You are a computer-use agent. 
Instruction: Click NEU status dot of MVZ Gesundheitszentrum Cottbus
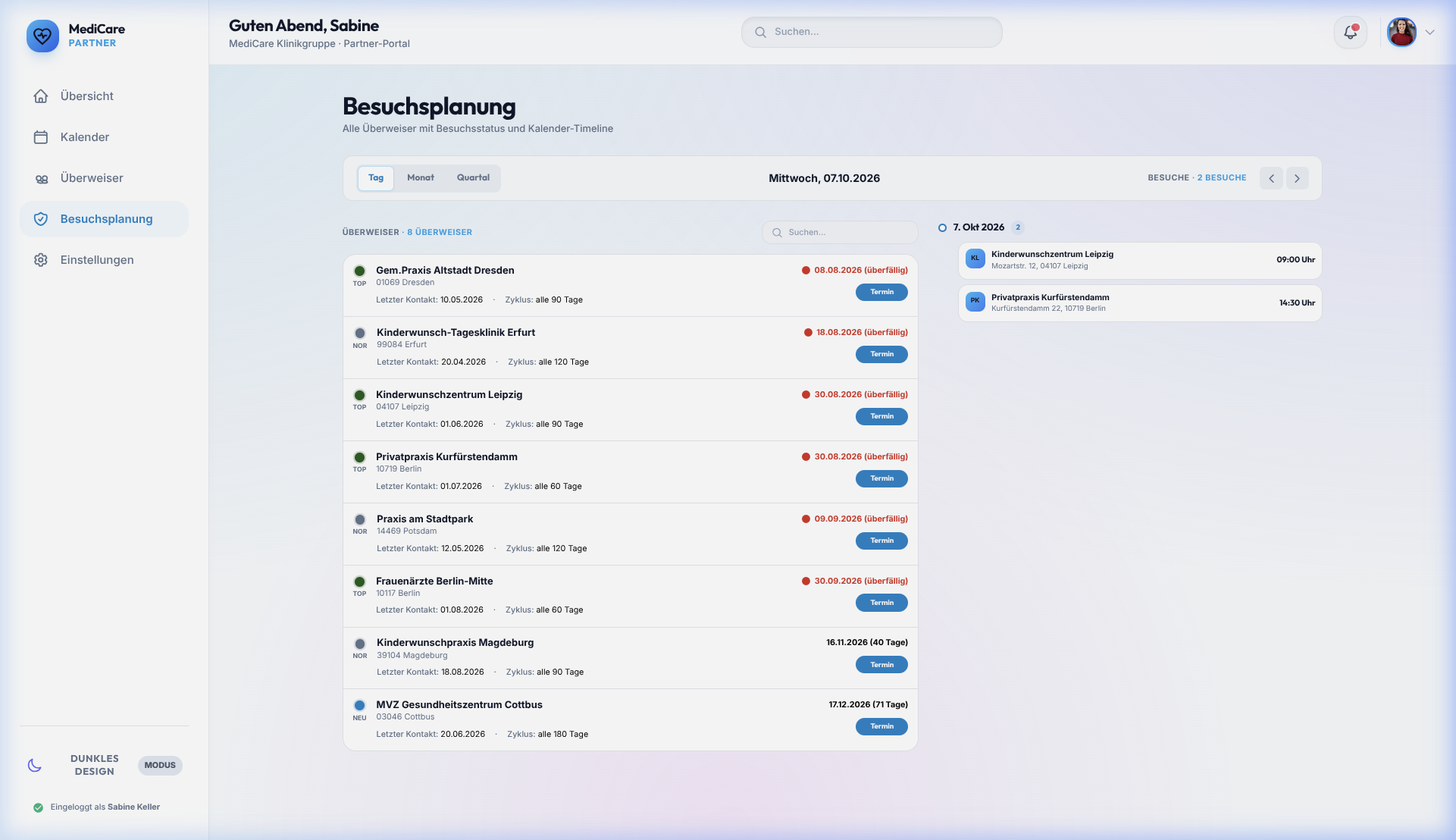[360, 705]
